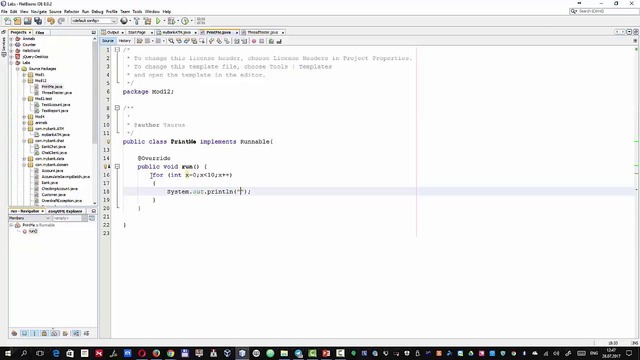This screenshot has height=360, width=640.
Task: Toggle Show Static Members filter in Navigator
Action: 34,333
